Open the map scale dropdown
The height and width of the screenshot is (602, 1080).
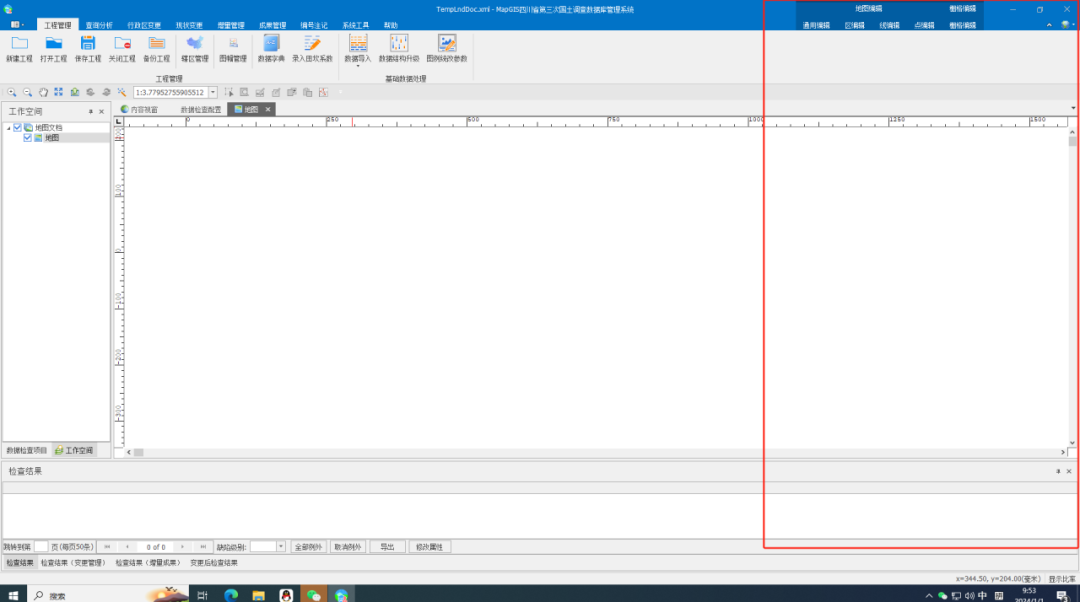click(x=212, y=92)
